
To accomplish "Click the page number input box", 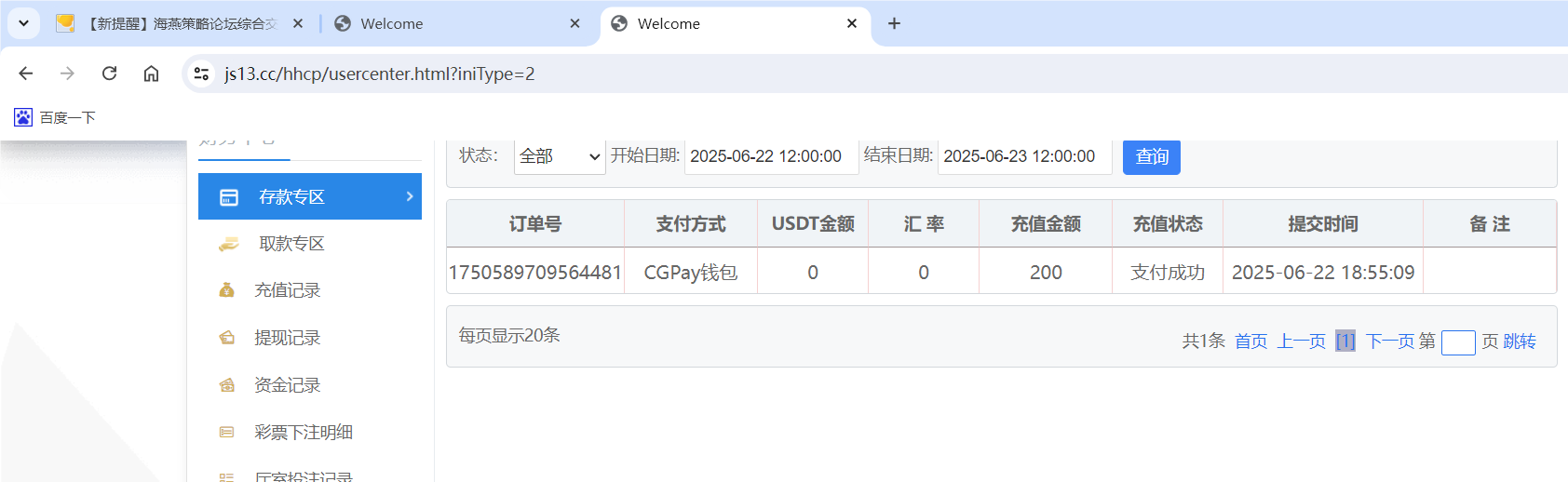I will click(1458, 342).
